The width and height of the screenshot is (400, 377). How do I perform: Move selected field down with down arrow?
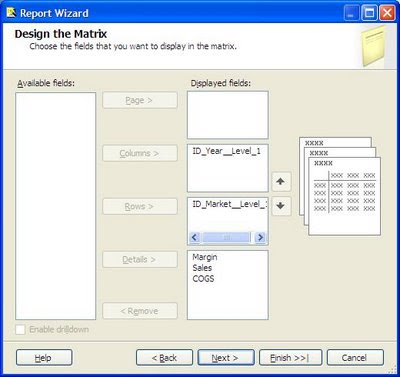tap(281, 206)
